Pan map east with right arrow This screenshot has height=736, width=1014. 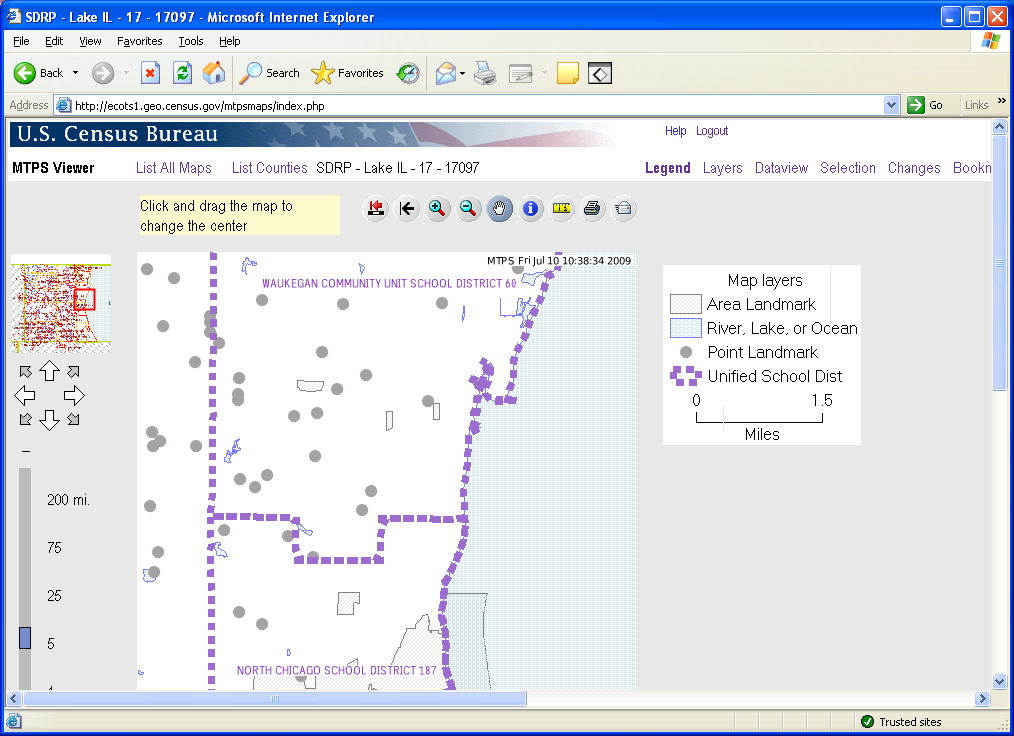pos(74,396)
